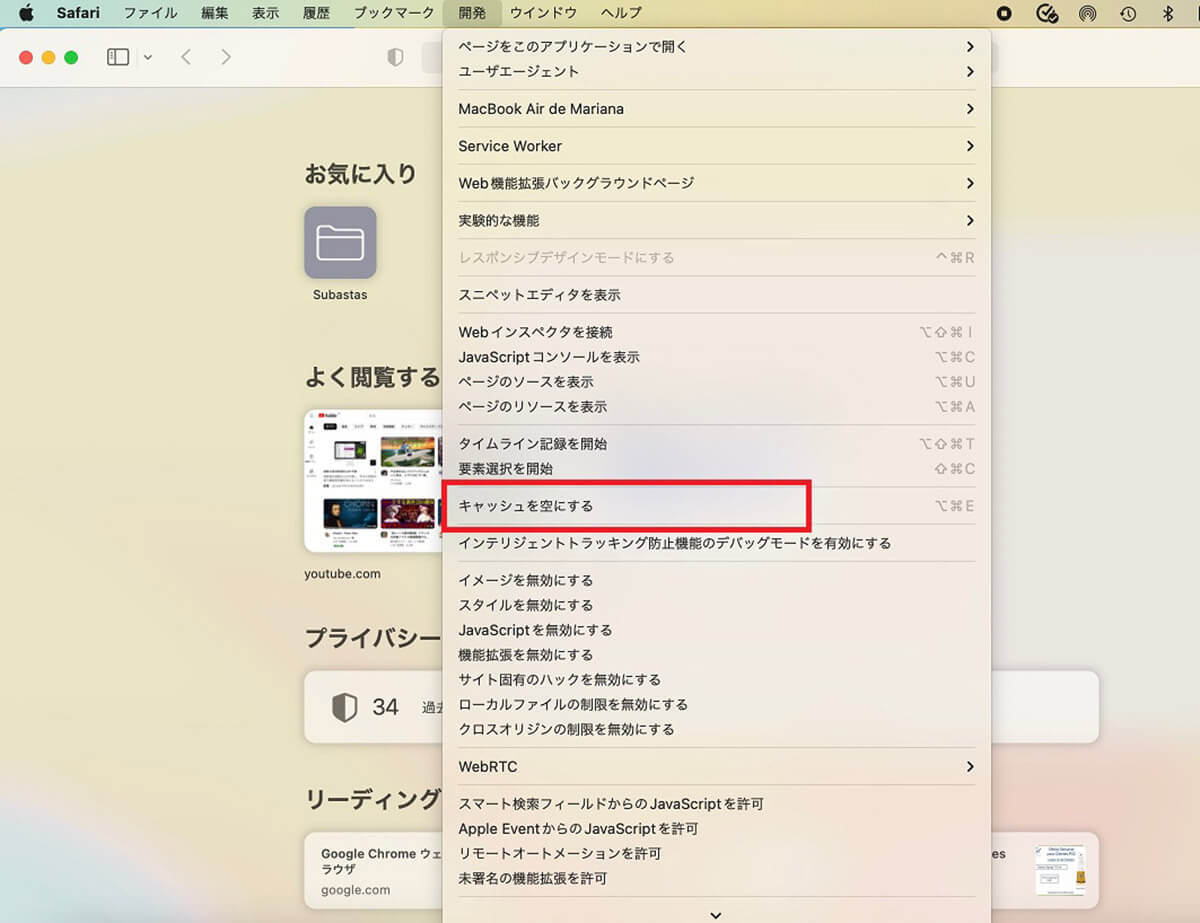Toggle スタイルを無効にする

point(717,605)
